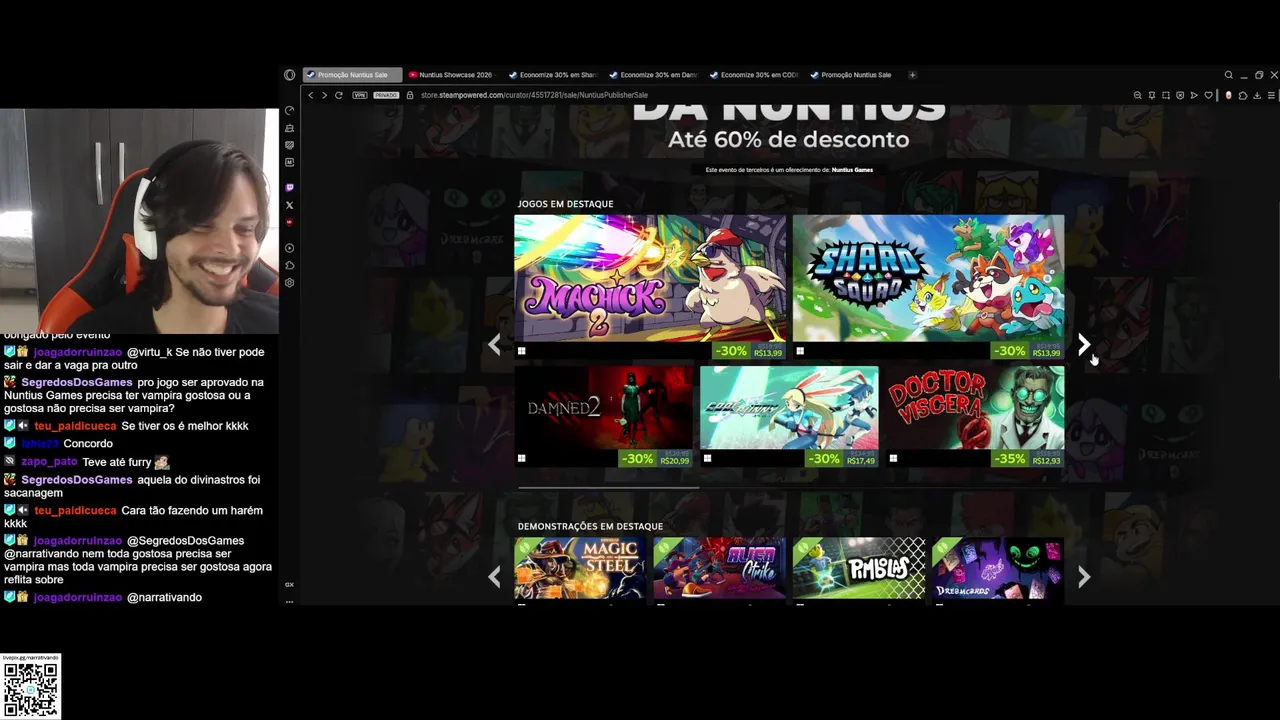Switch to the Economize 30% em Dam tab
The height and width of the screenshot is (720, 1280).
652,75
